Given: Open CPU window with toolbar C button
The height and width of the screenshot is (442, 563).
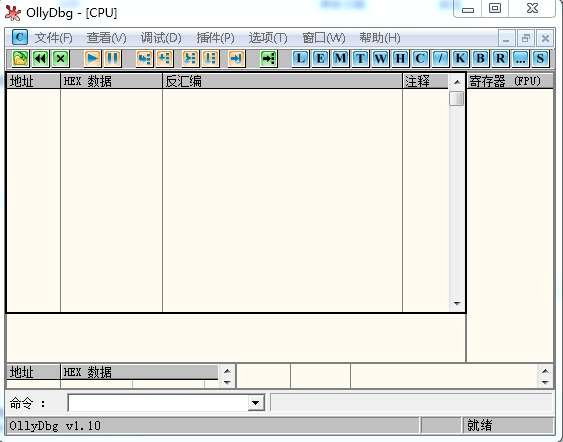Looking at the screenshot, I should [x=420, y=59].
